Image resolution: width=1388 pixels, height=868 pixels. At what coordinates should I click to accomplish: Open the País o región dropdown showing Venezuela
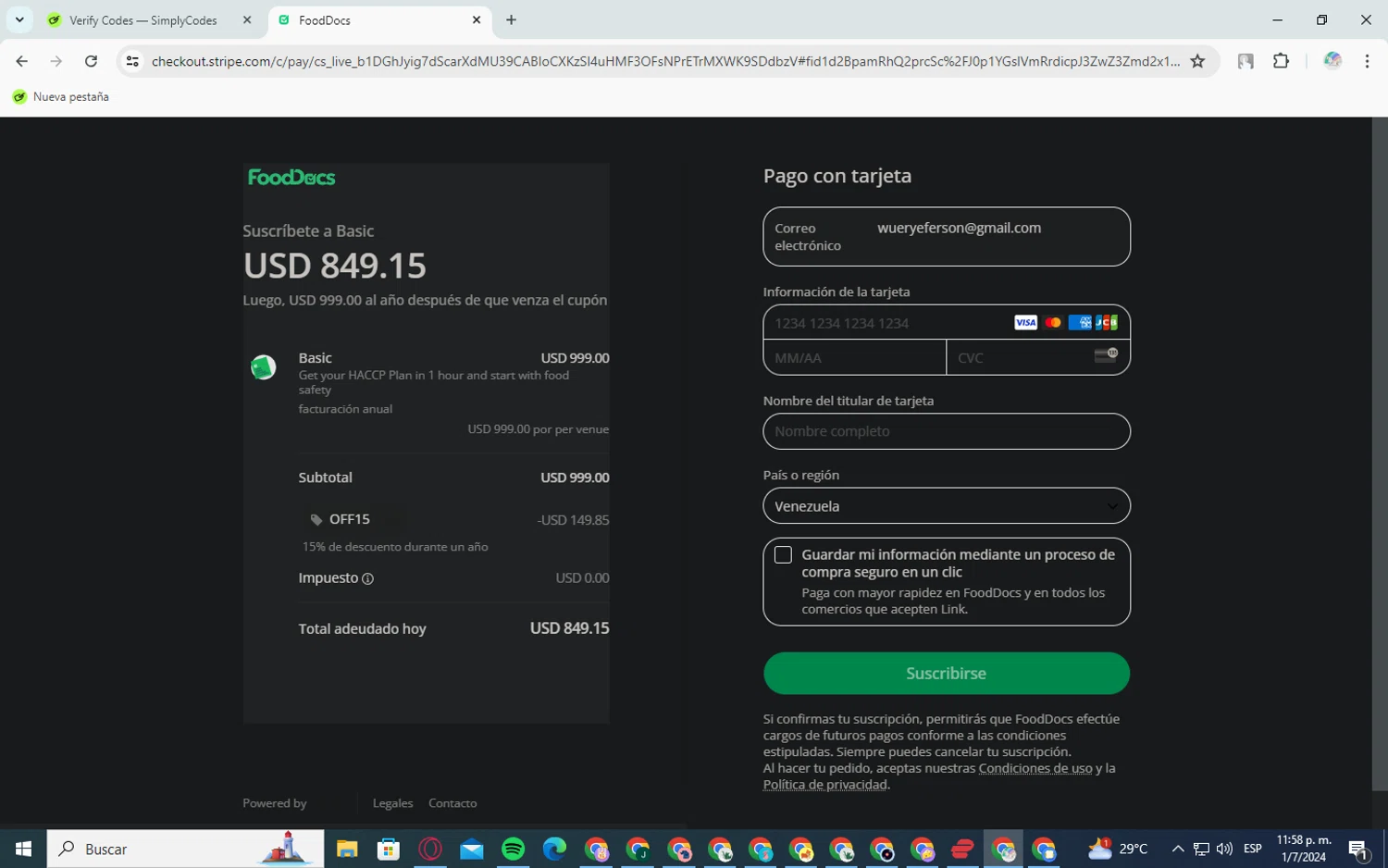947,506
